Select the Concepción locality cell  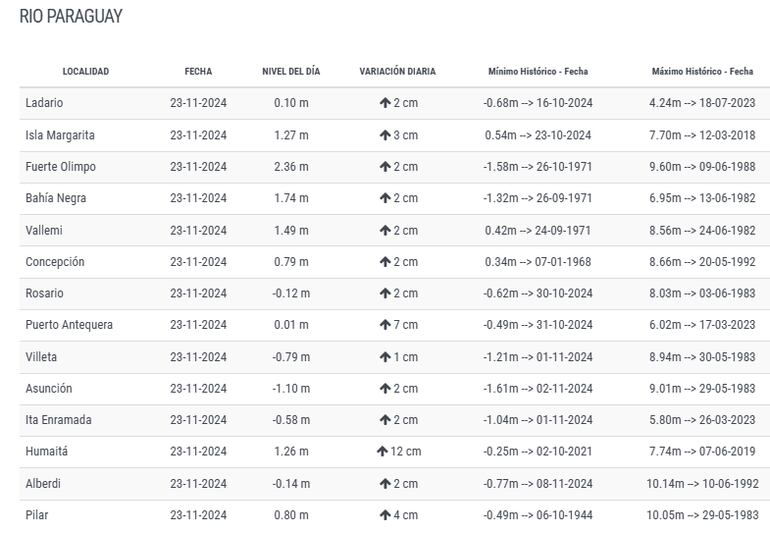click(x=55, y=262)
